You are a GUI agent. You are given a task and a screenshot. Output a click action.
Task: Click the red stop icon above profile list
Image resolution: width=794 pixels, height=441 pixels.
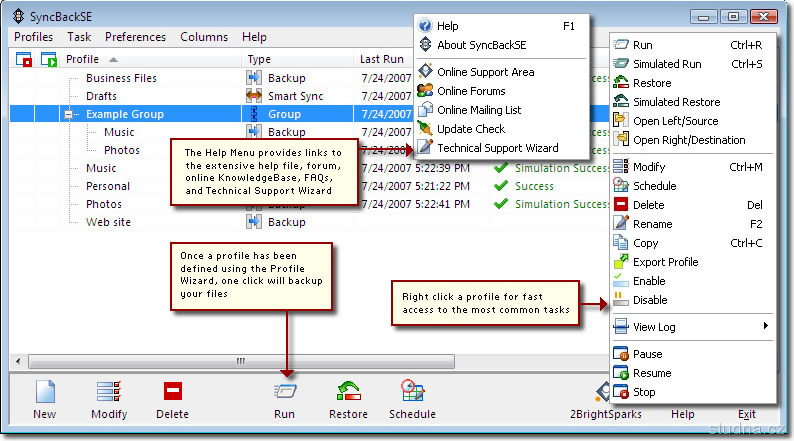tap(24, 60)
